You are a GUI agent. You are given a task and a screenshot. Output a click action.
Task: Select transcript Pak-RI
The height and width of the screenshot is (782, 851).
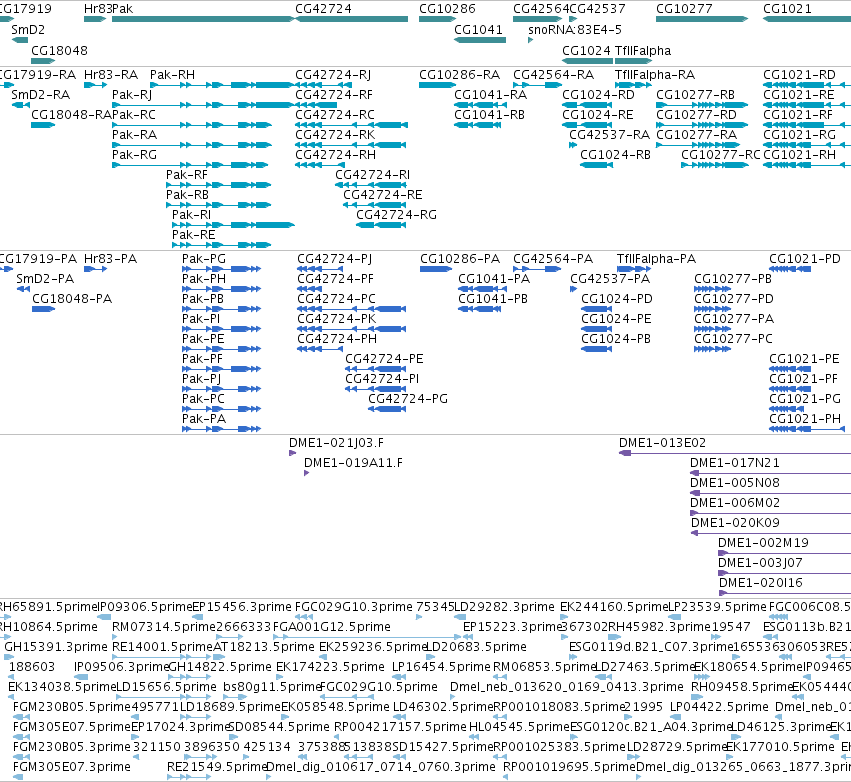pyautogui.click(x=191, y=215)
